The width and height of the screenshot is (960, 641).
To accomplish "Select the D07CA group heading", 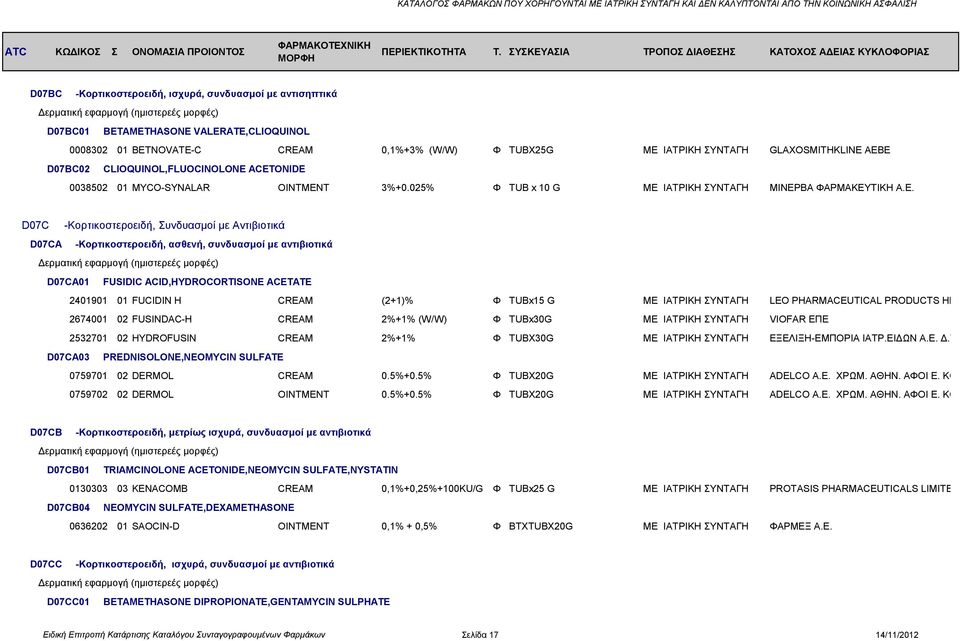I will coord(181,244).
